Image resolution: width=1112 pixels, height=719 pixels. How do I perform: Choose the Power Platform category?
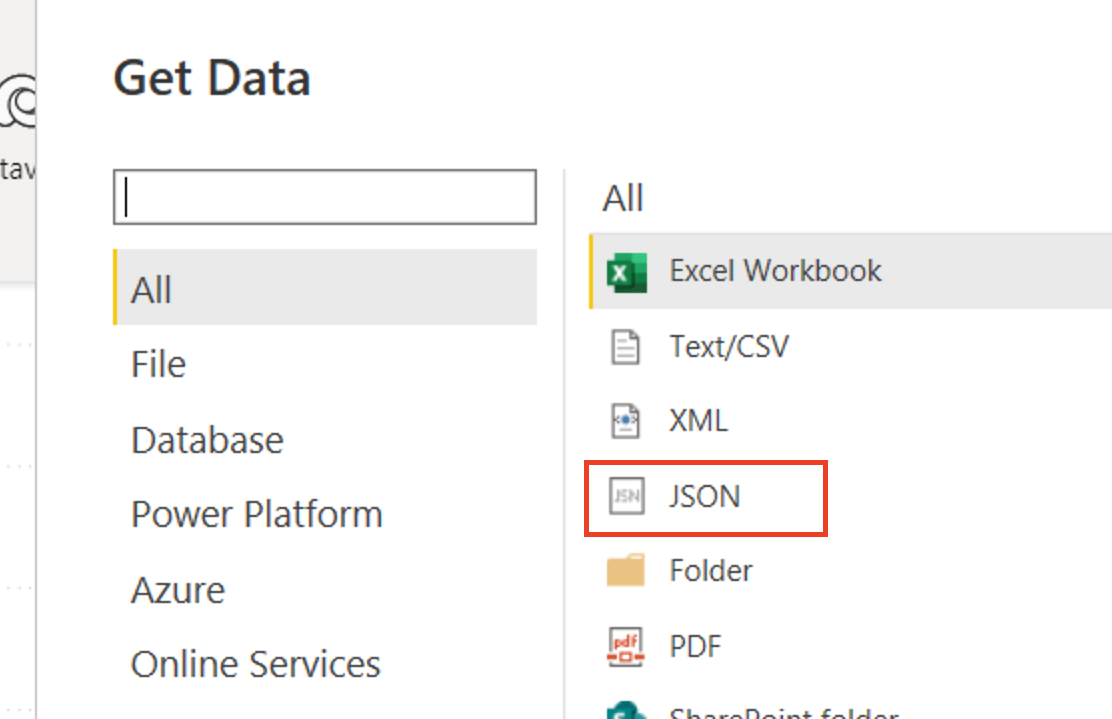256,515
